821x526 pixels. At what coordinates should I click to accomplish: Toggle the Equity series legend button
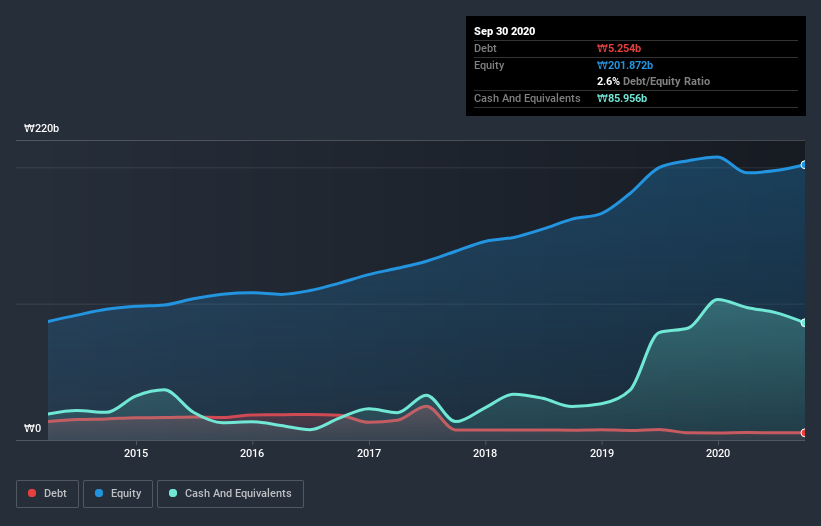pyautogui.click(x=118, y=494)
